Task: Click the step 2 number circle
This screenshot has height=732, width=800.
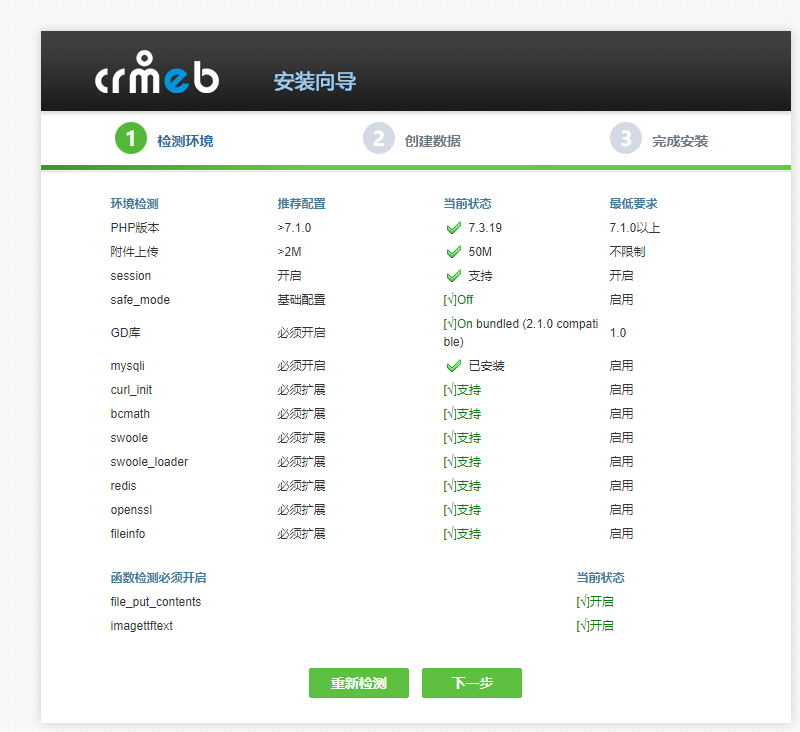Action: point(378,139)
